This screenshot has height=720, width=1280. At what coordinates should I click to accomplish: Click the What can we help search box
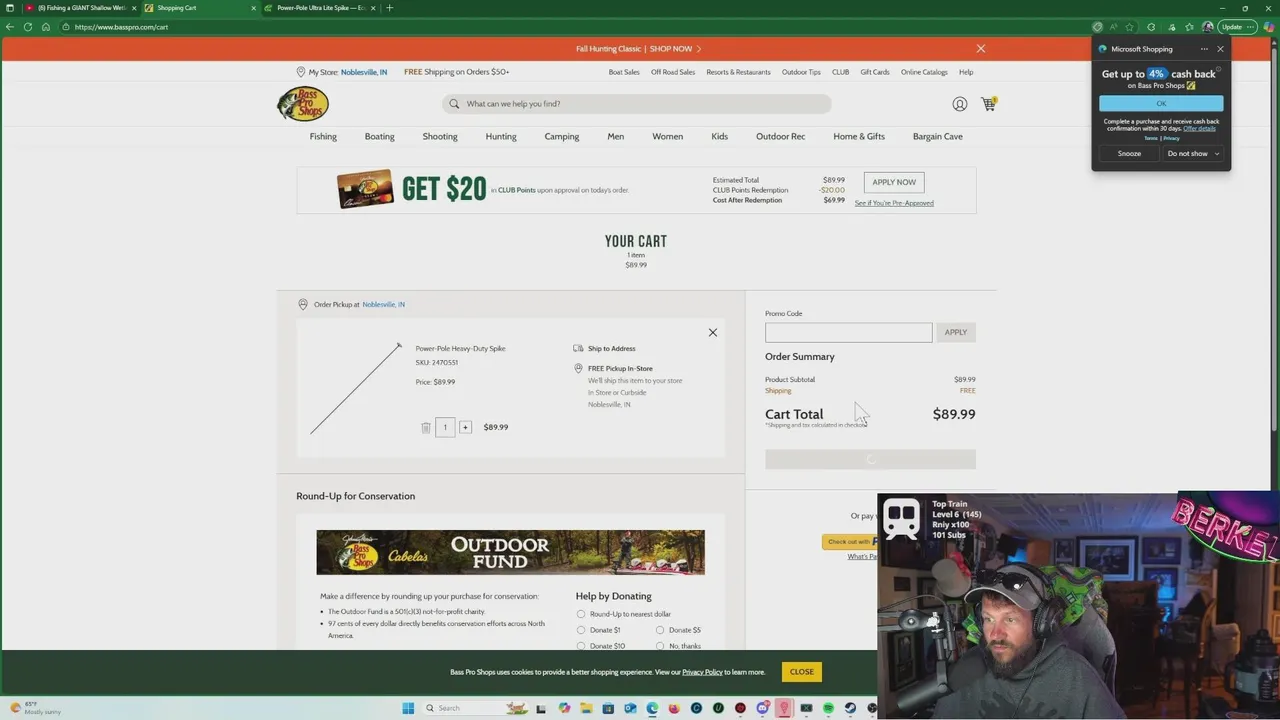coord(636,104)
